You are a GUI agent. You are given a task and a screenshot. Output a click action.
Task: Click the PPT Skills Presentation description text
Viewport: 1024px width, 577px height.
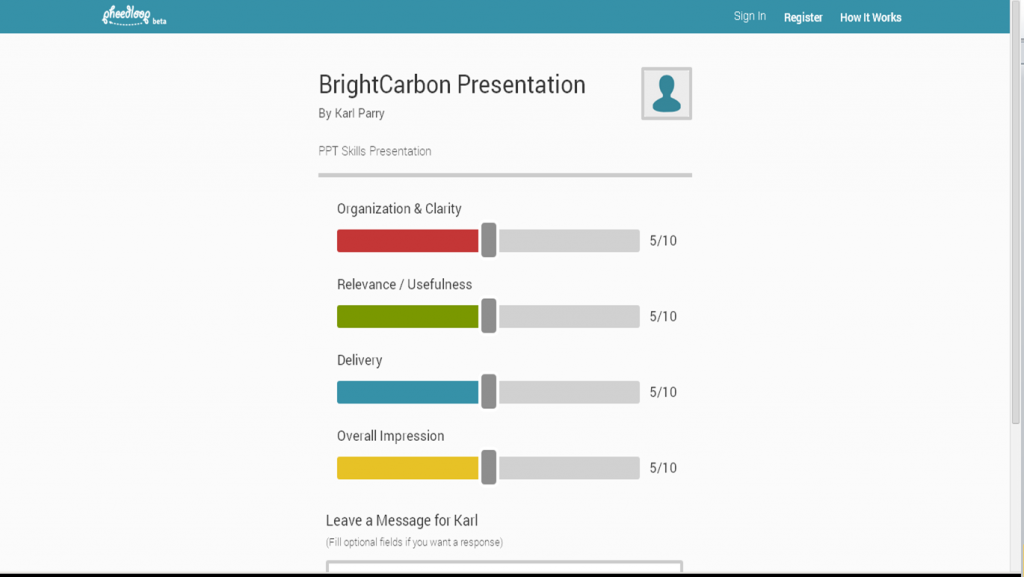coord(374,151)
